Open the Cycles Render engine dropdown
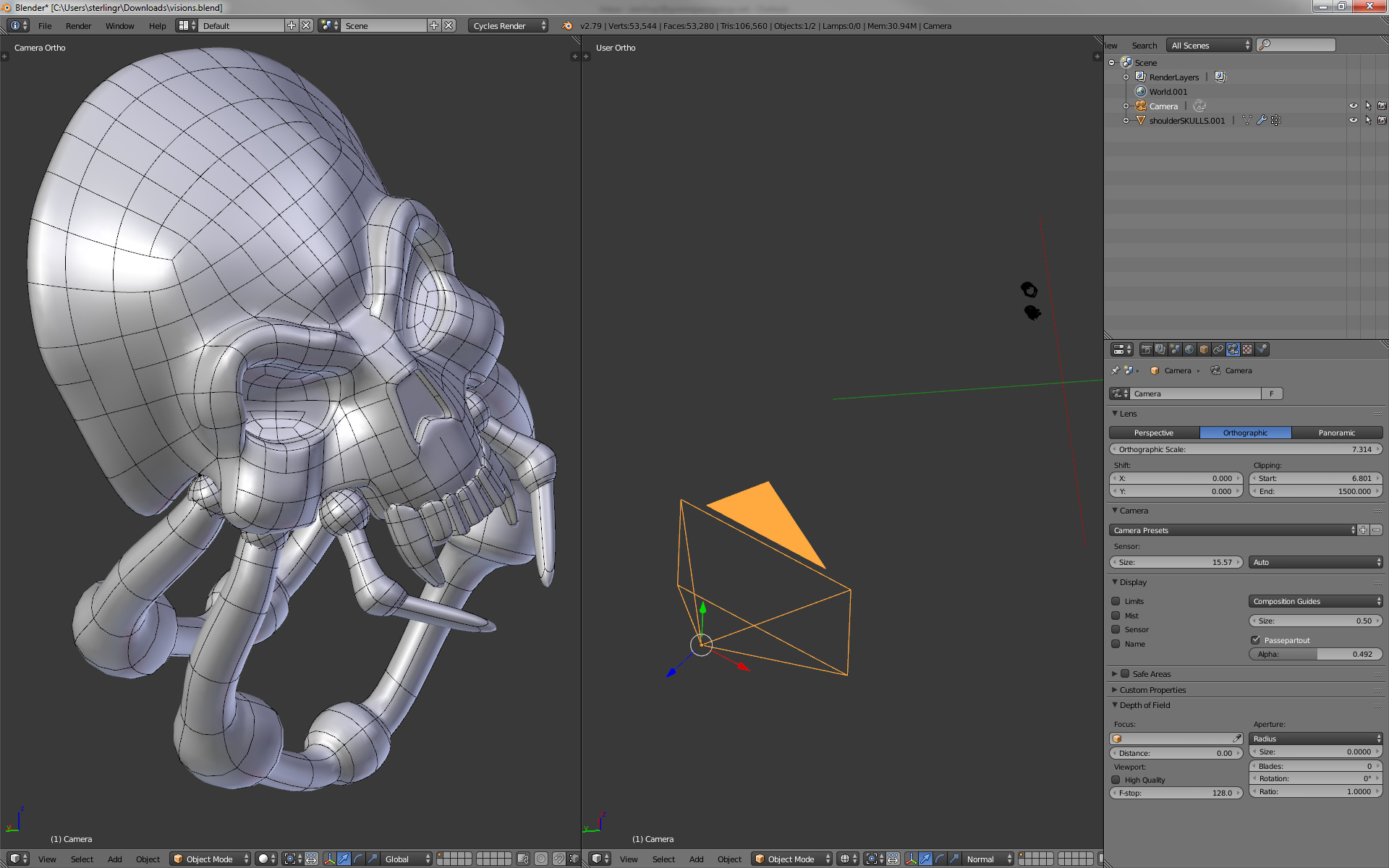The image size is (1389, 868). (x=508, y=25)
